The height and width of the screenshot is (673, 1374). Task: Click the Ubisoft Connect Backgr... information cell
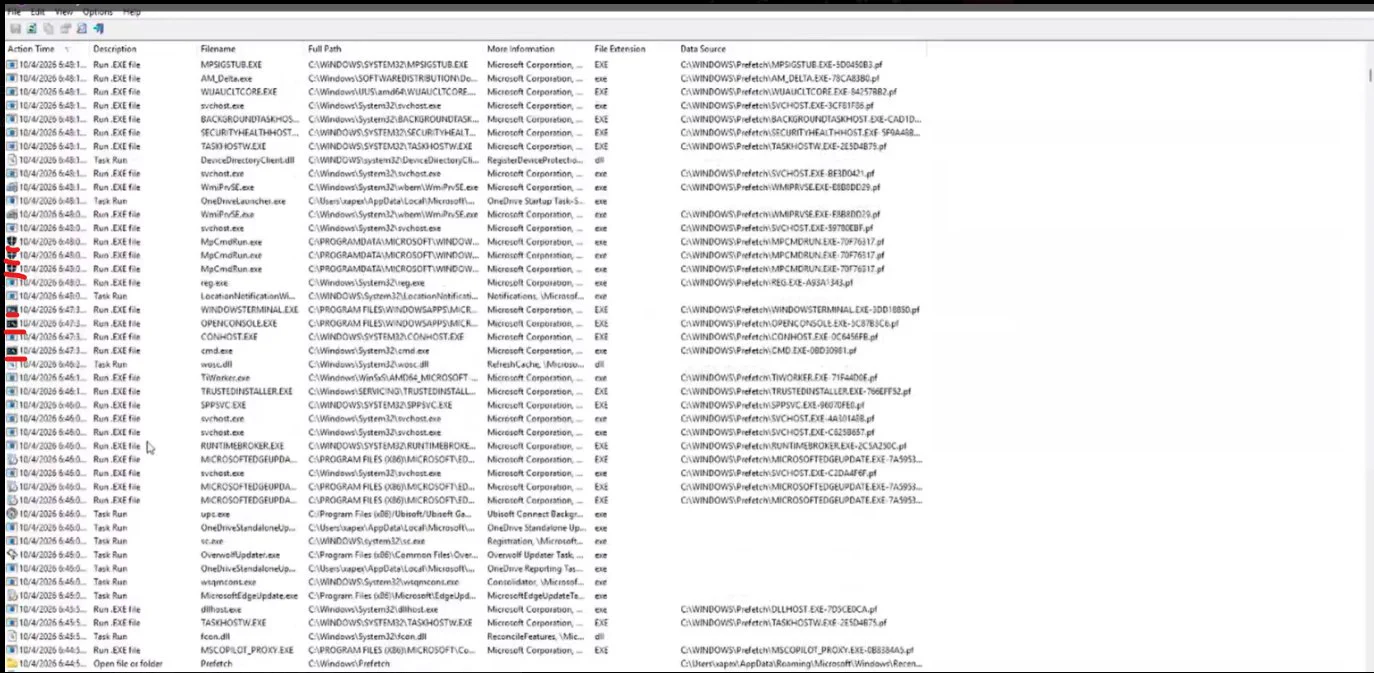[x=533, y=514]
